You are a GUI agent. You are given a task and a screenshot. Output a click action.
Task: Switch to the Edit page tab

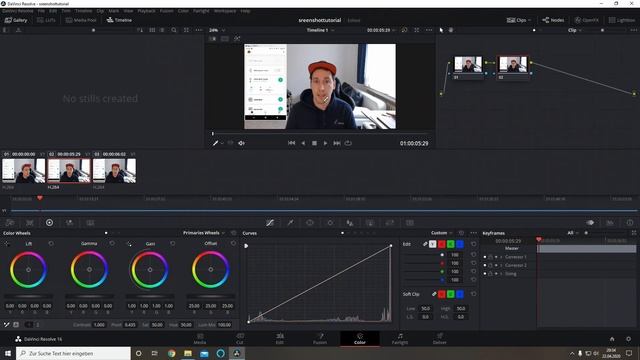[280, 338]
